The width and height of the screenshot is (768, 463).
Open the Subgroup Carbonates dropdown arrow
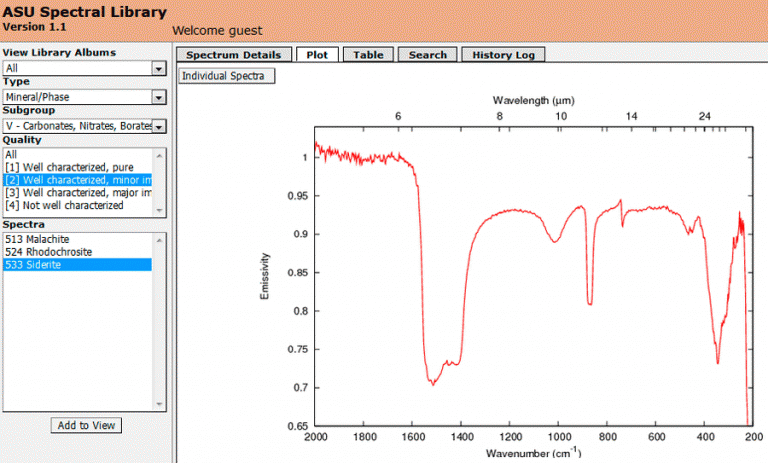click(159, 126)
